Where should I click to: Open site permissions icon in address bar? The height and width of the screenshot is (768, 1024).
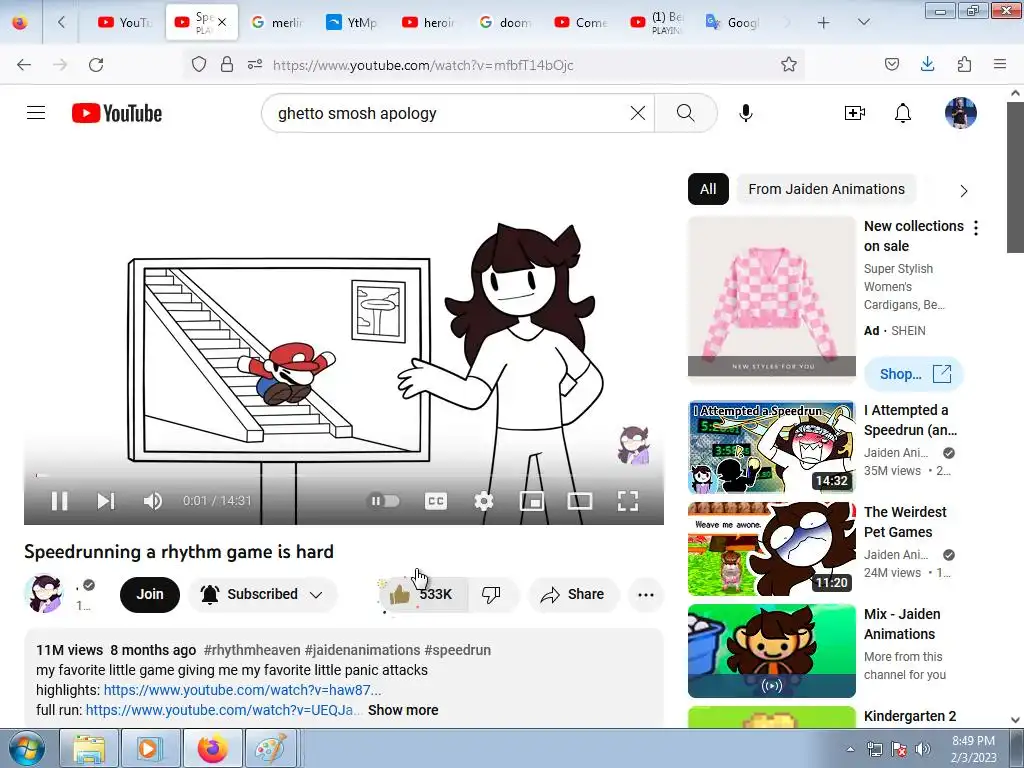click(x=255, y=65)
